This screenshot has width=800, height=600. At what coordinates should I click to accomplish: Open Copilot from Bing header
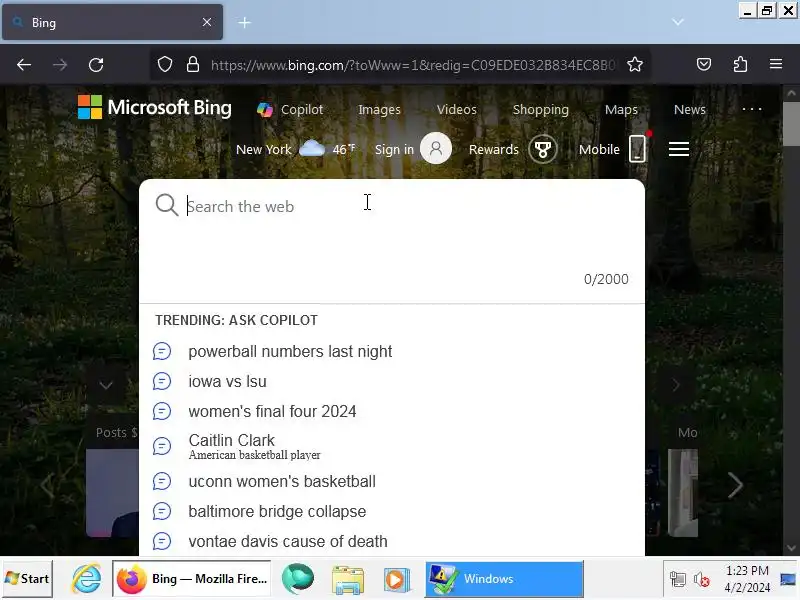pos(290,110)
